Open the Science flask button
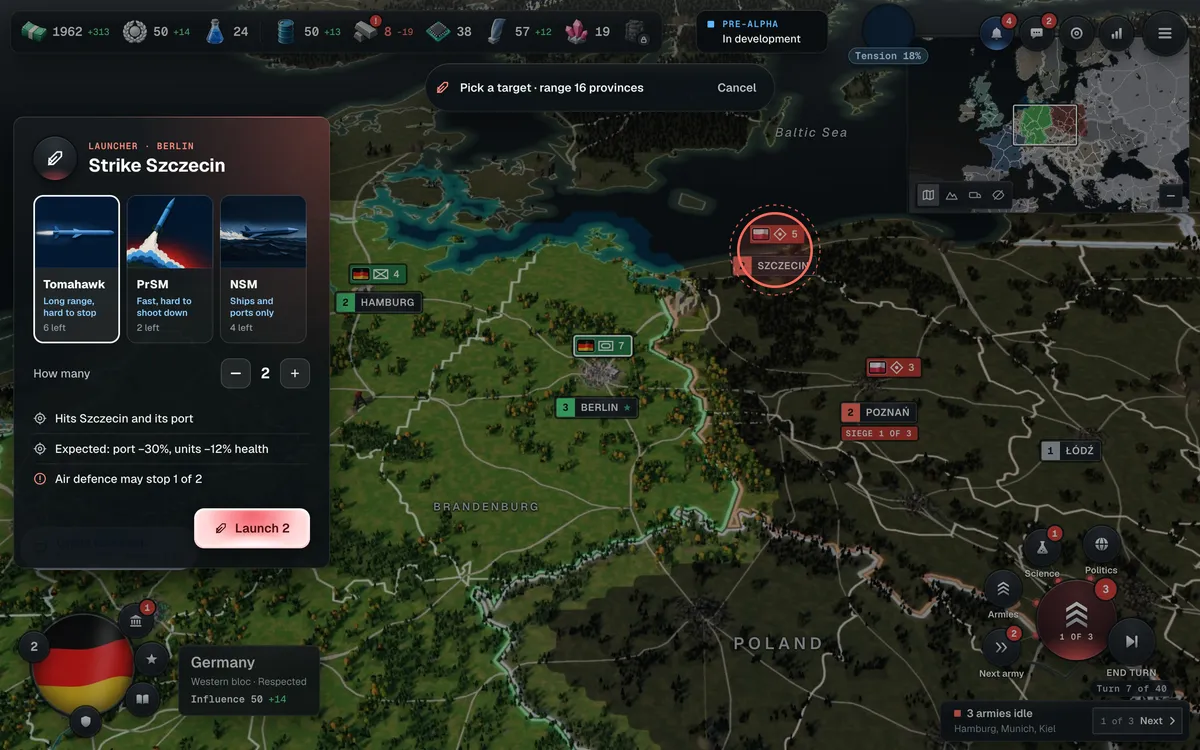This screenshot has width=1200, height=750. coord(1042,547)
